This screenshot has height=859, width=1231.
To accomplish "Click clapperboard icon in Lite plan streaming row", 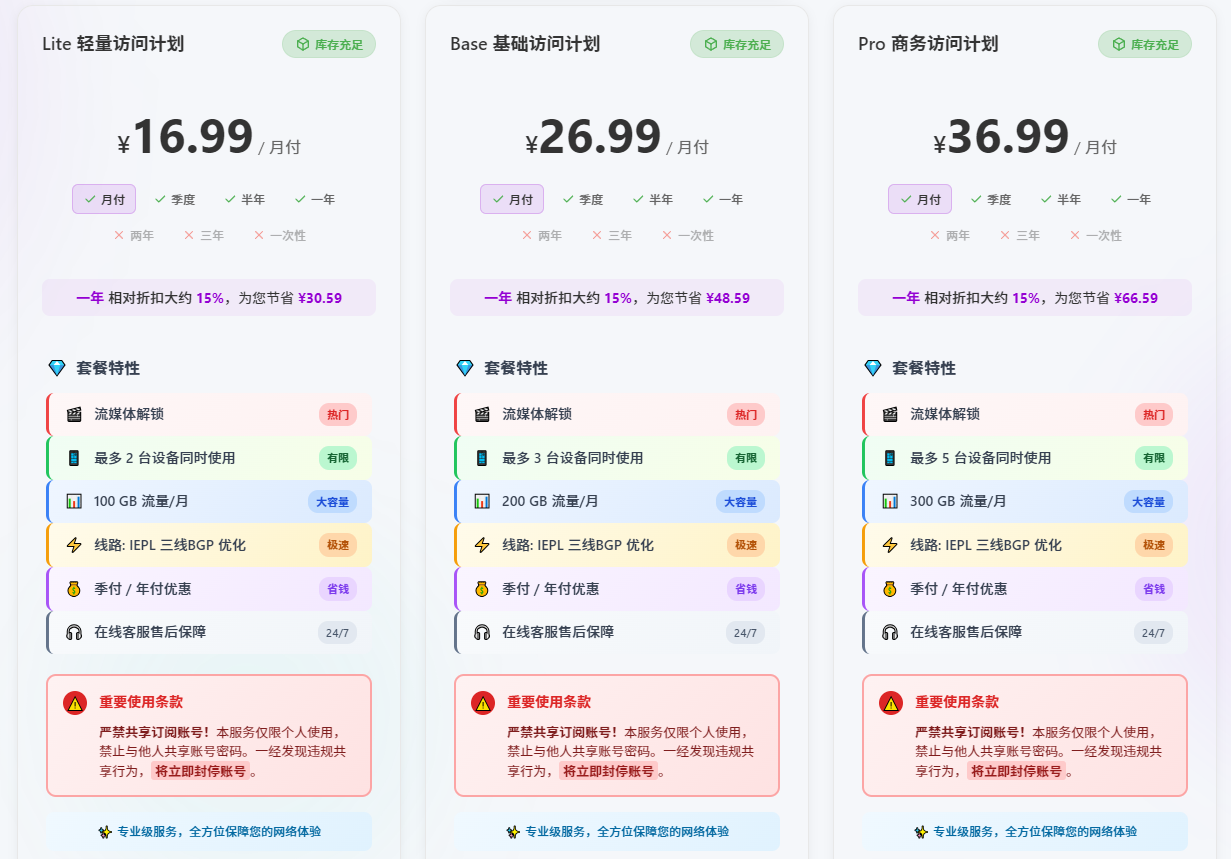I will pyautogui.click(x=74, y=414).
